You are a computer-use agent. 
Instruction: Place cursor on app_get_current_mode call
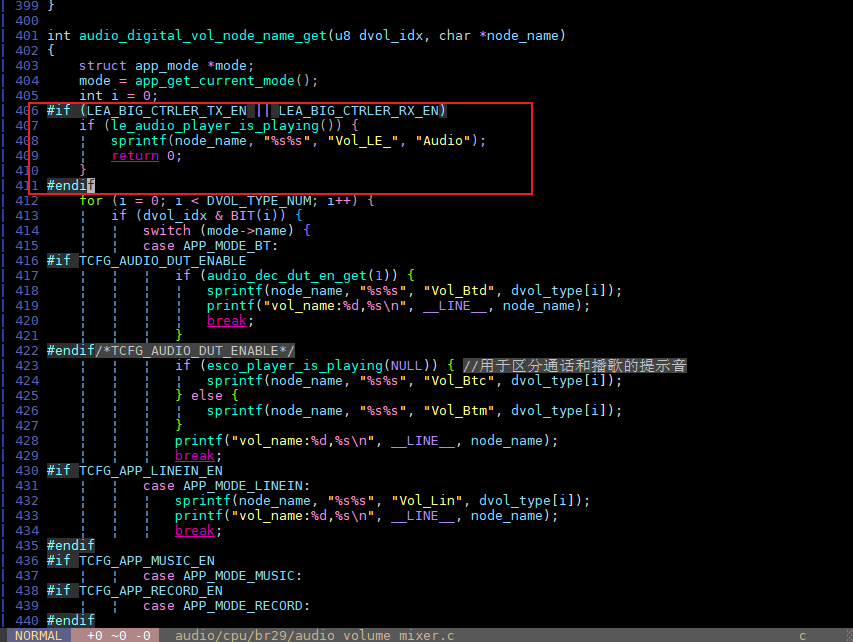point(215,81)
